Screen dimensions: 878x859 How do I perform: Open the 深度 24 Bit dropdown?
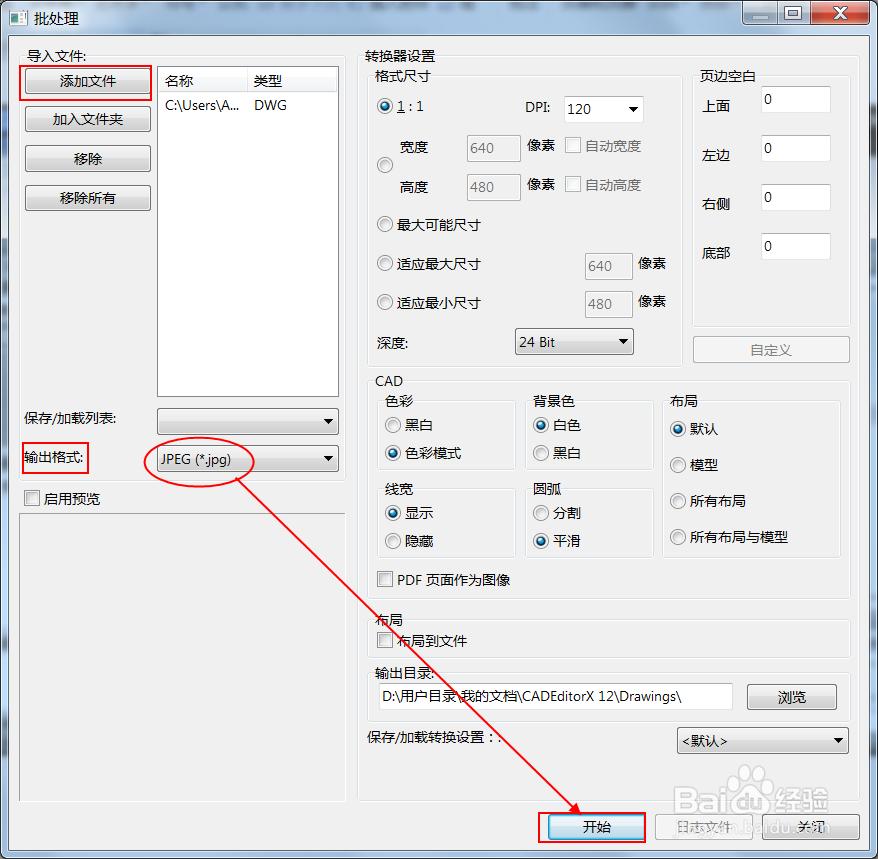tap(574, 341)
